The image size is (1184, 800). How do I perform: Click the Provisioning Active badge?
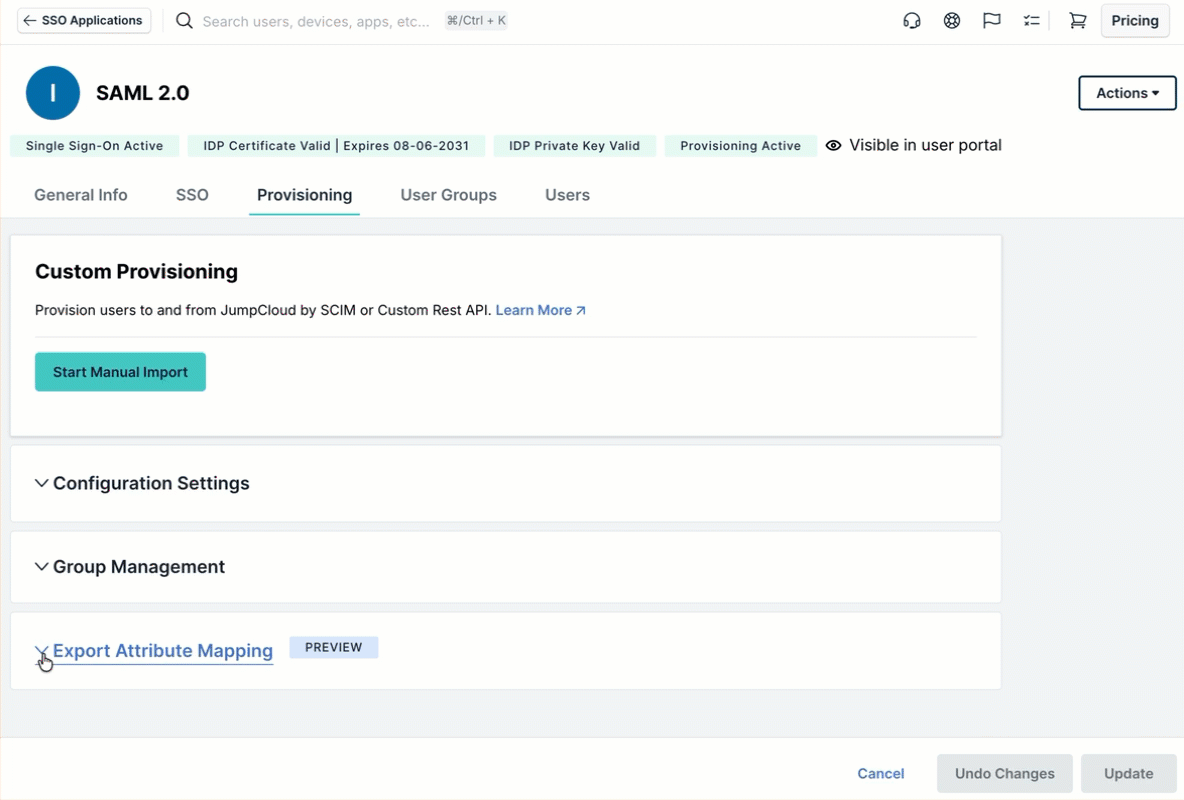click(740, 146)
